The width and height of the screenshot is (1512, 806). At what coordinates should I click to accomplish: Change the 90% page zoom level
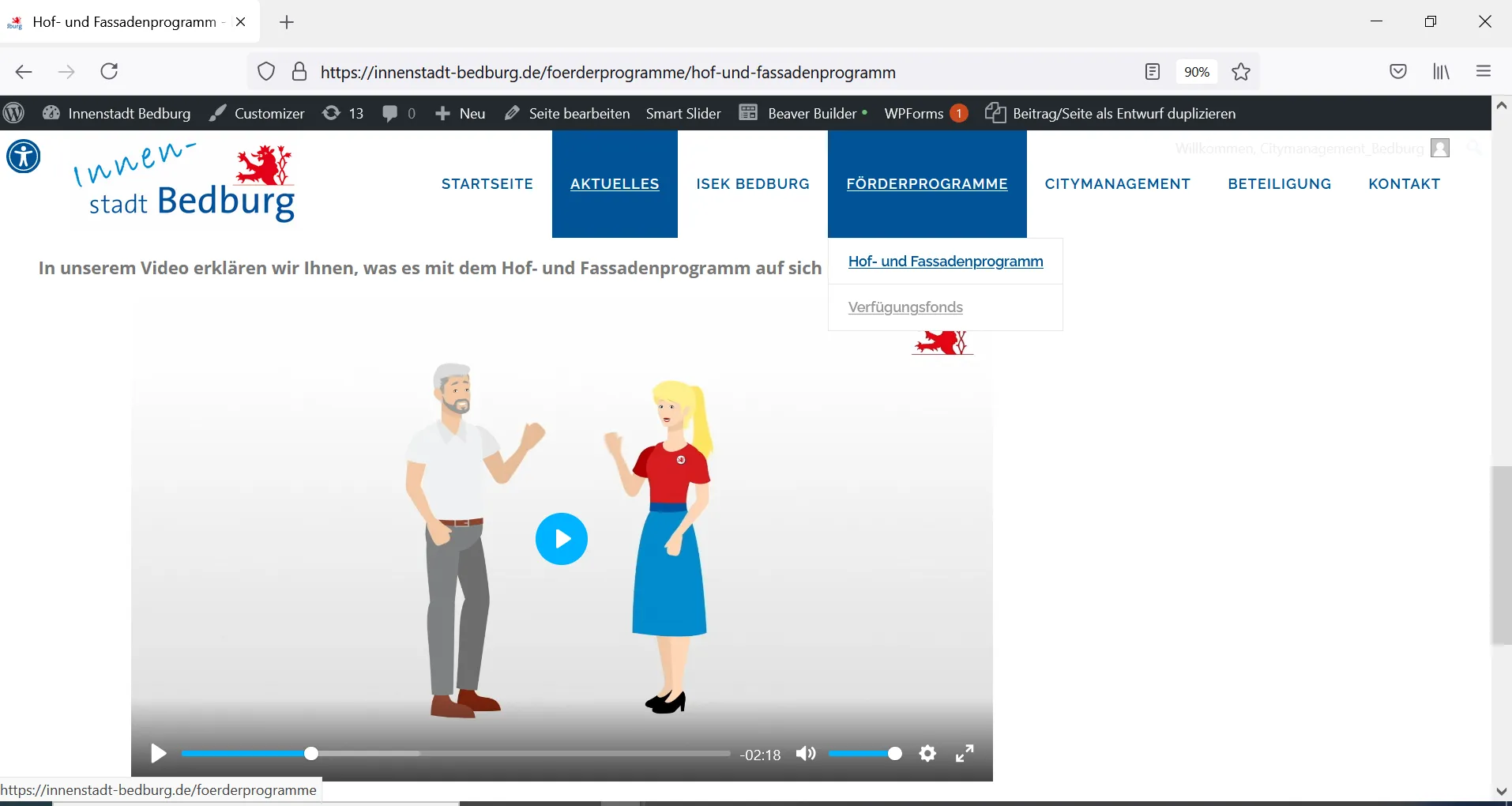point(1197,72)
